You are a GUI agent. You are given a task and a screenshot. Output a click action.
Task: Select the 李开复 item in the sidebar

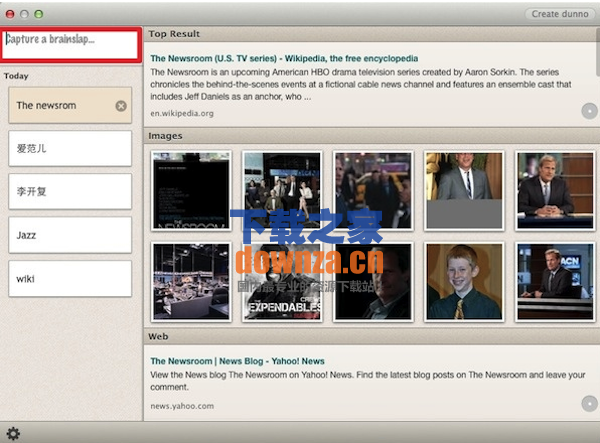(70, 192)
